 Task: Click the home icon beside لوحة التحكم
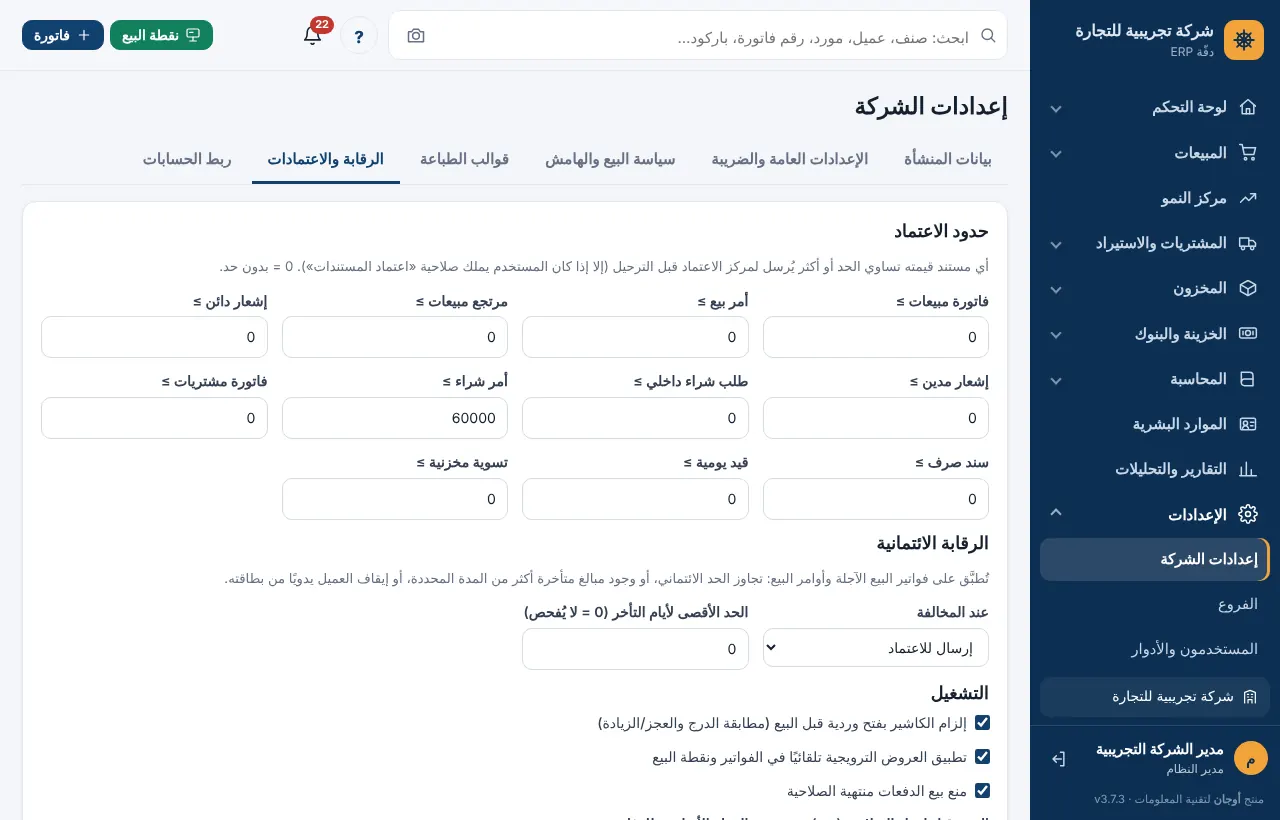point(1247,107)
